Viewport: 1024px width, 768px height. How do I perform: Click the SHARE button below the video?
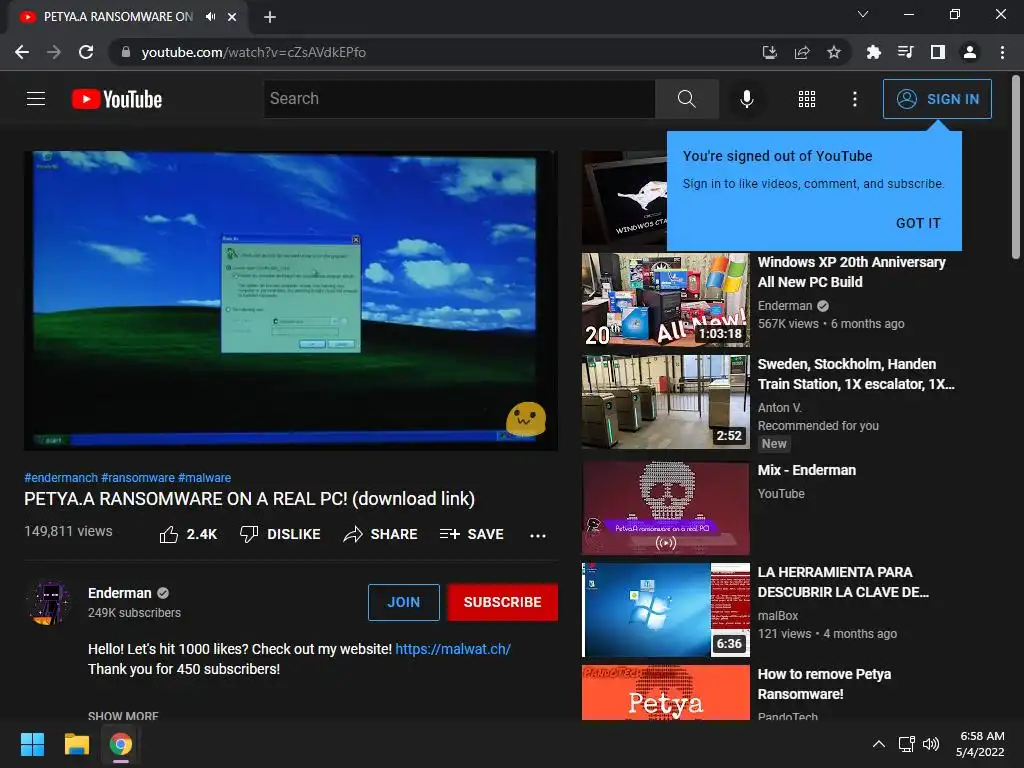tap(380, 534)
